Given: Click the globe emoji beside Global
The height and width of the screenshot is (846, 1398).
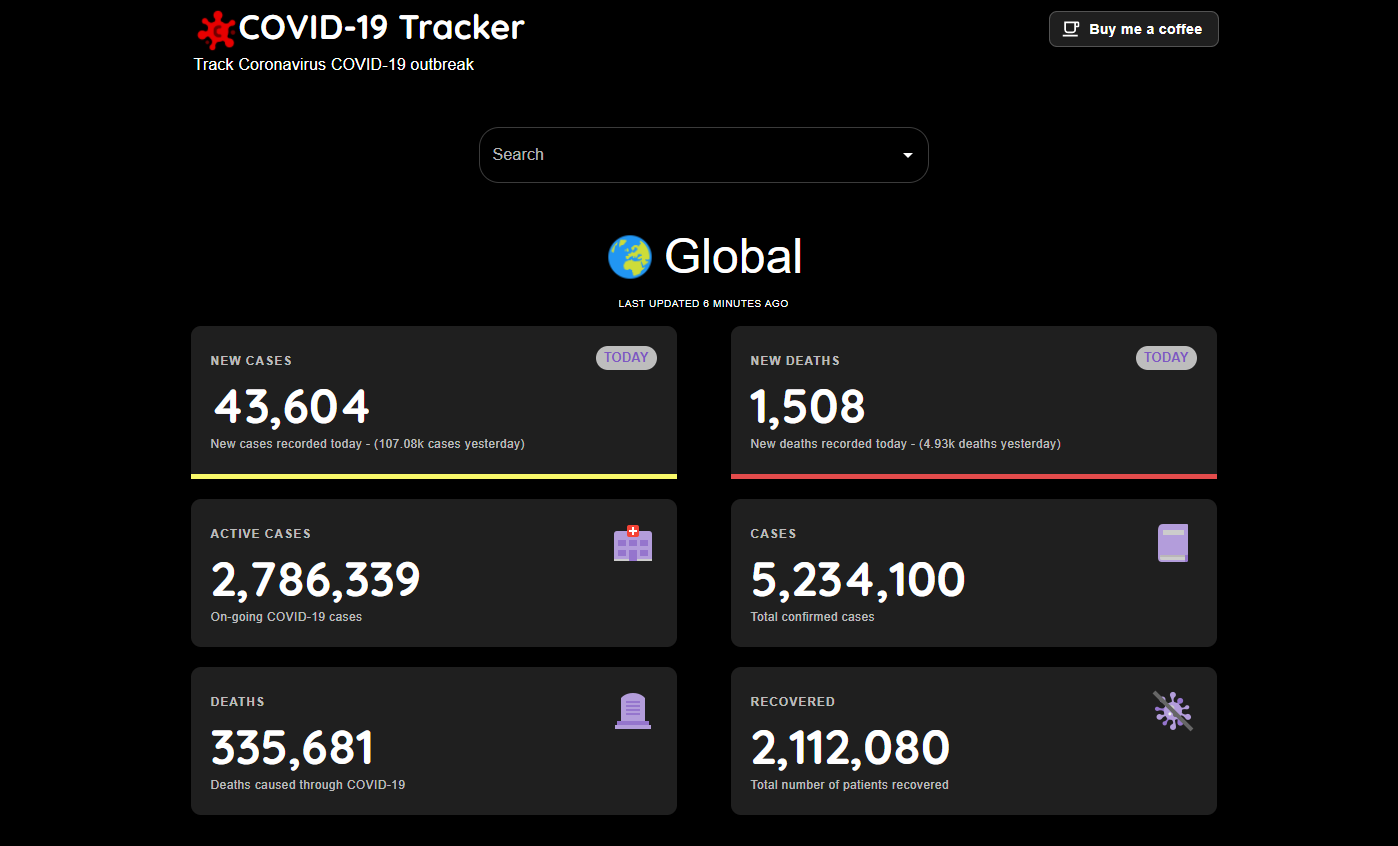Looking at the screenshot, I should tap(630, 257).
